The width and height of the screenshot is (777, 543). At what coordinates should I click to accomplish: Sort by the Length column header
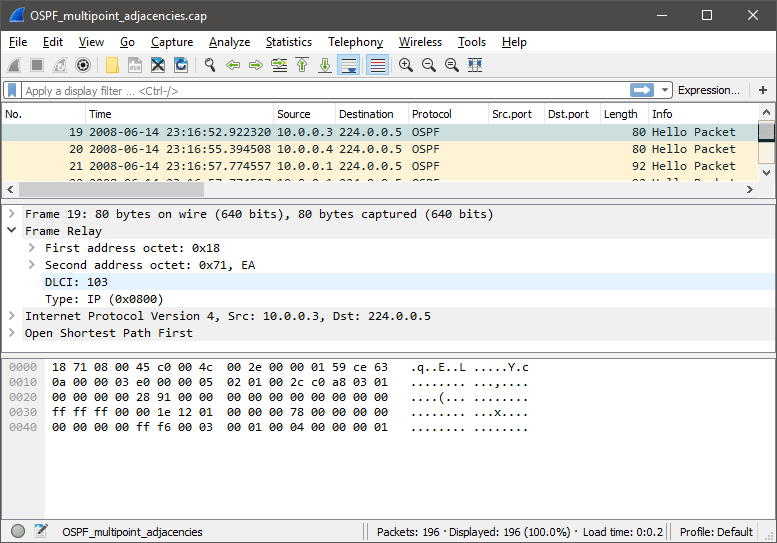624,114
